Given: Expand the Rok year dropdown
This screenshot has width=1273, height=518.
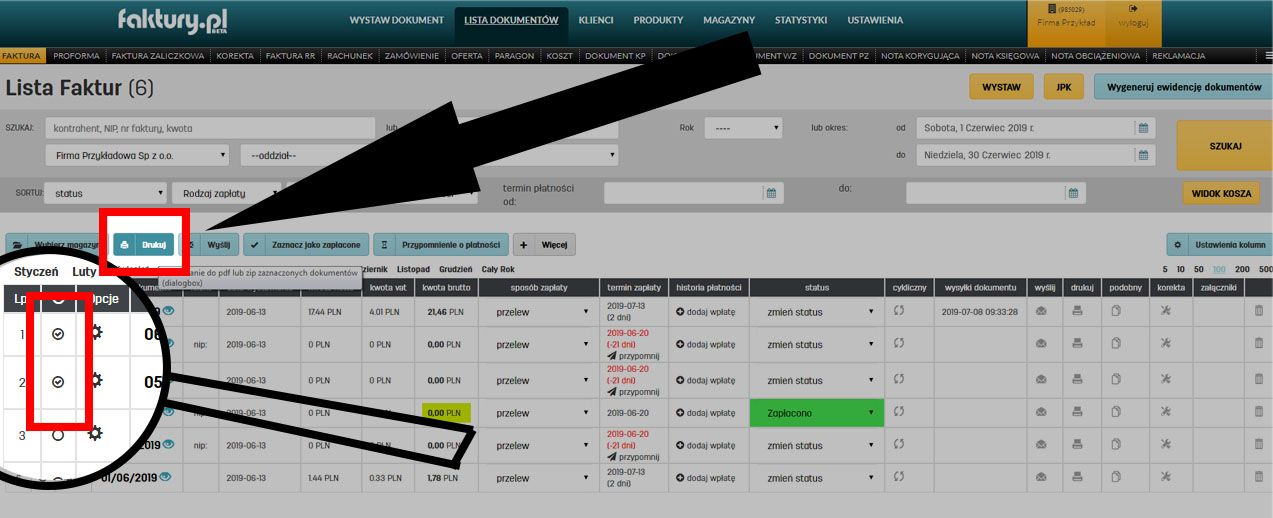Looking at the screenshot, I should 743,128.
